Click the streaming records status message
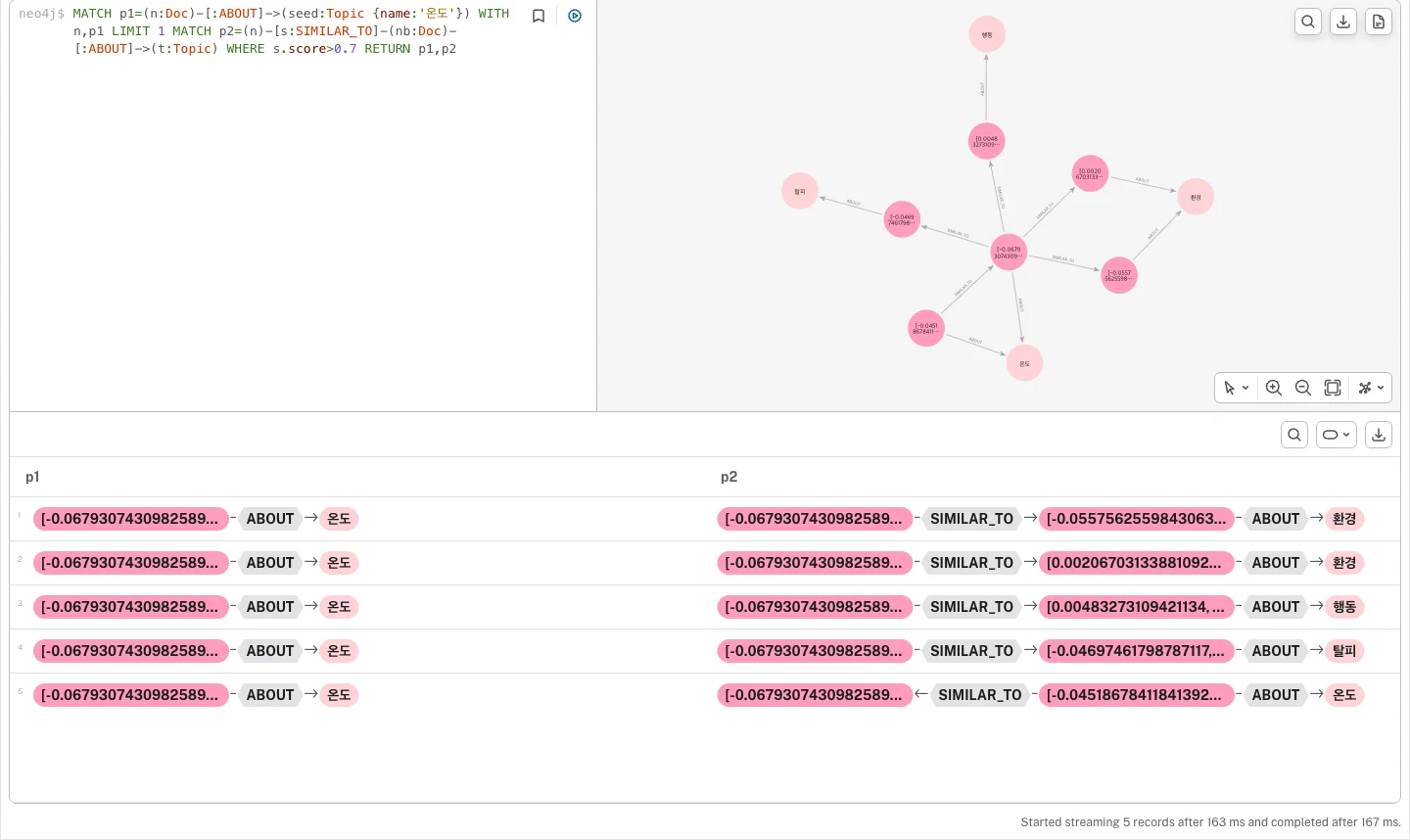The height and width of the screenshot is (840, 1410). [1210, 822]
